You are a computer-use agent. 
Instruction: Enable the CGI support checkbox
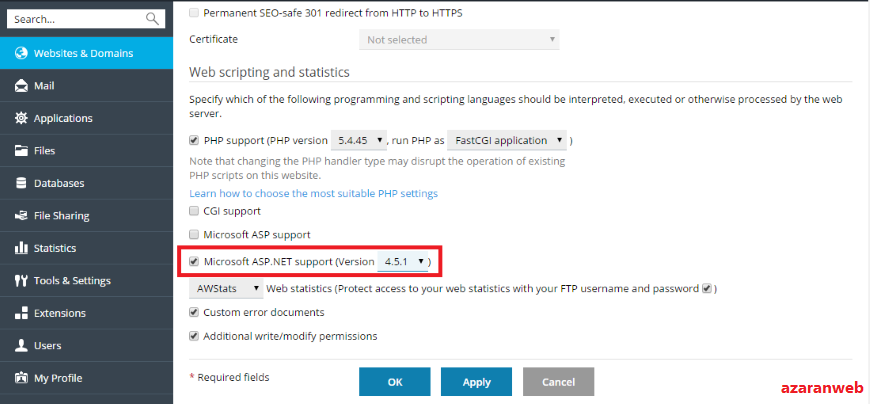(x=194, y=211)
